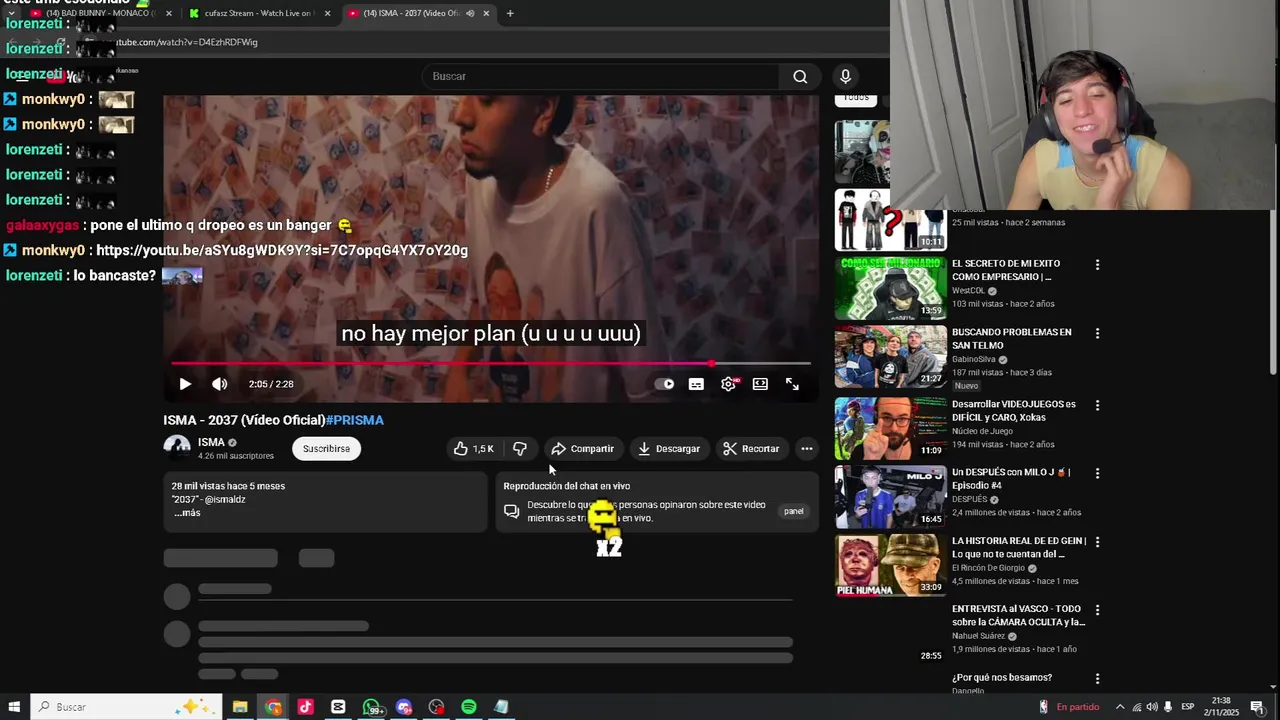Enter fullscreen mode on the video
The height and width of the screenshot is (720, 1280).
[x=792, y=384]
